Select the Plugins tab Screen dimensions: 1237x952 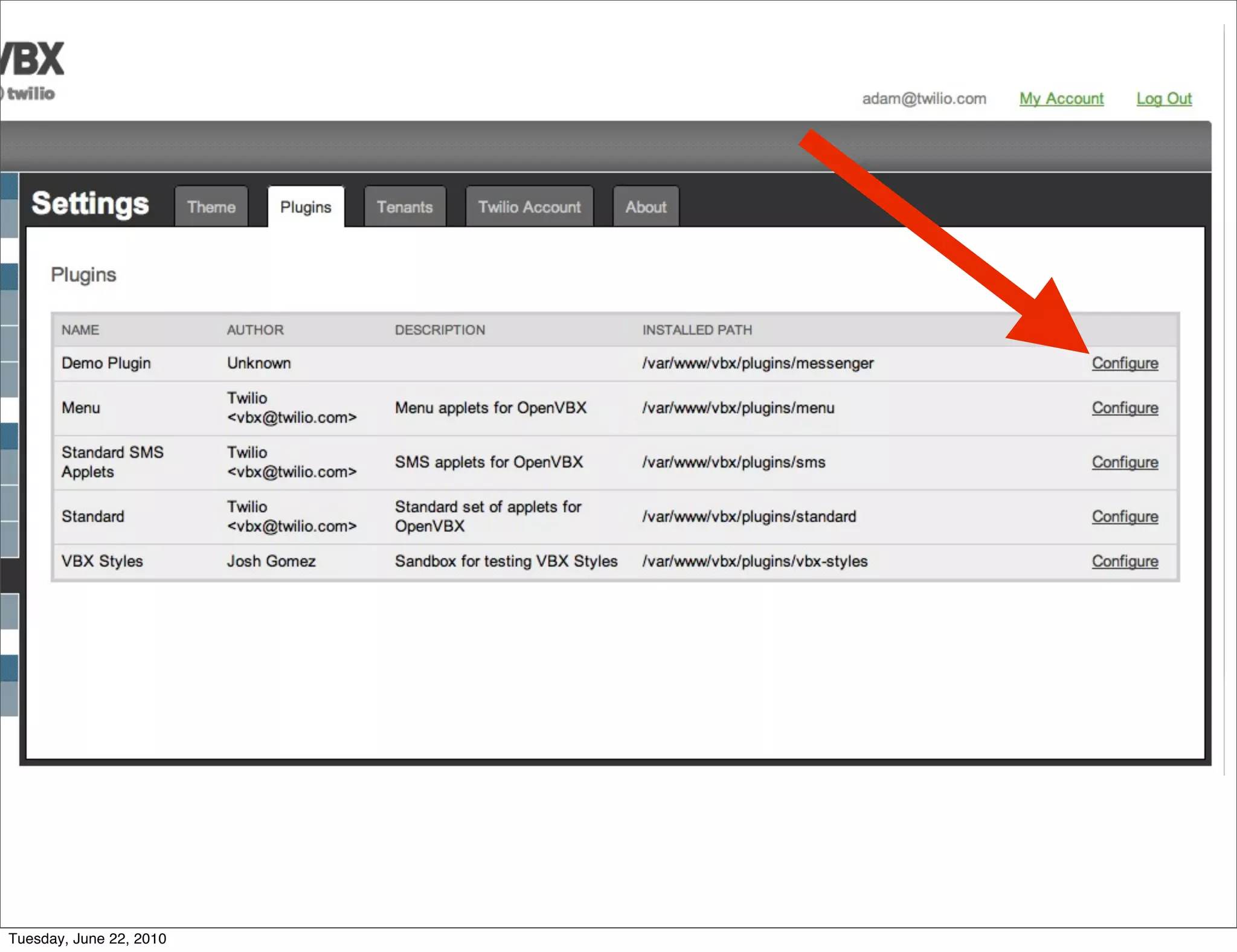306,207
